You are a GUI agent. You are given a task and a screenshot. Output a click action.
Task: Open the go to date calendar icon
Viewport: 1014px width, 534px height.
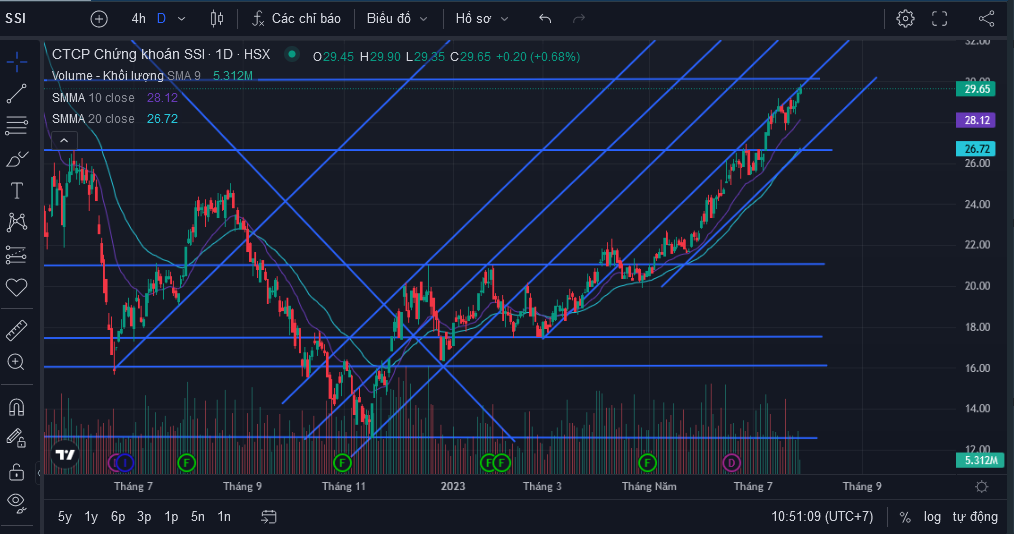pos(268,517)
